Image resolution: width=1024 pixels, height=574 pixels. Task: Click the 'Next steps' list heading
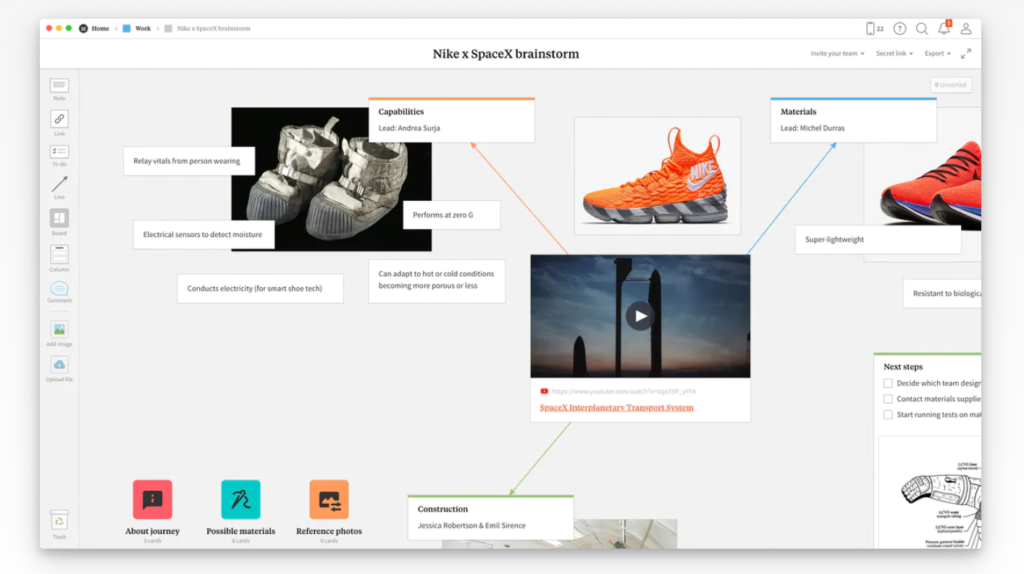coord(903,367)
